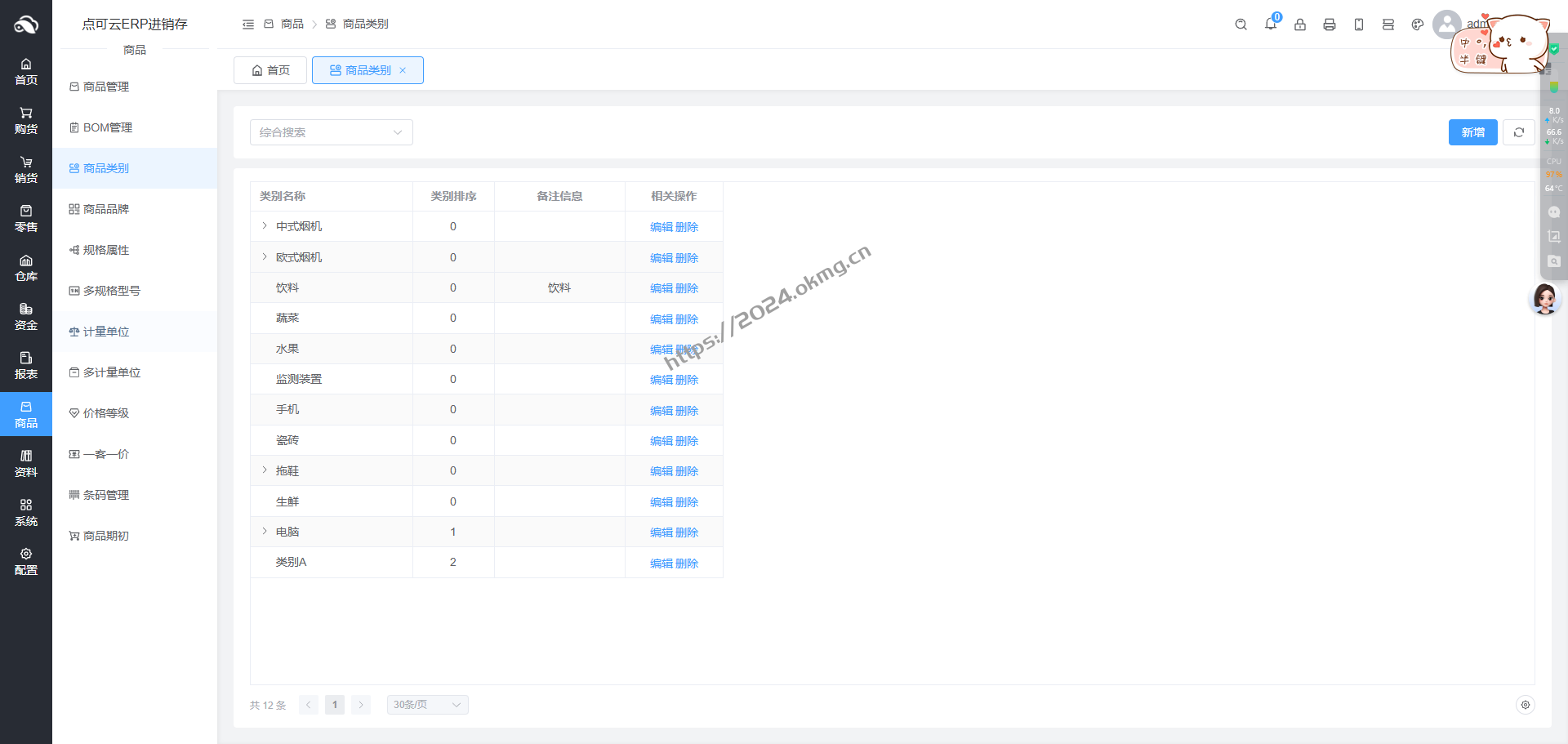This screenshot has width=1568, height=744.
Task: Open the 30条/页 page size dropdown
Action: tap(427, 705)
